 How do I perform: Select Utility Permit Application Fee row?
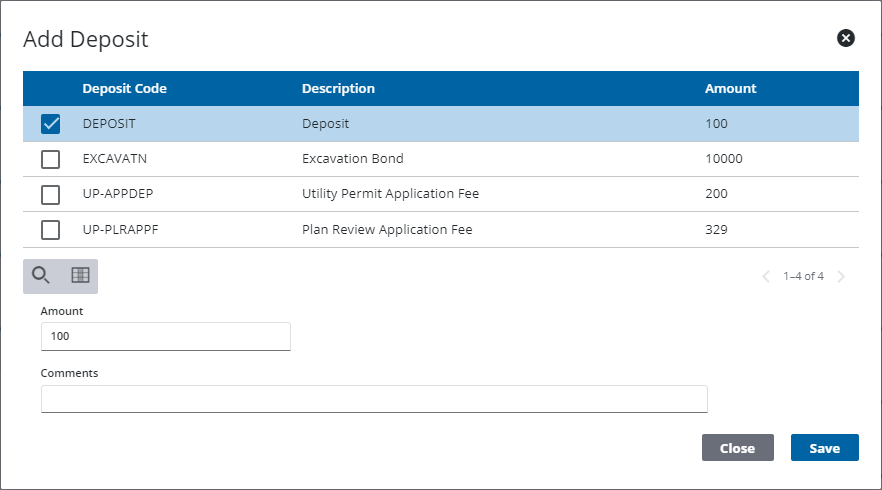coord(390,194)
